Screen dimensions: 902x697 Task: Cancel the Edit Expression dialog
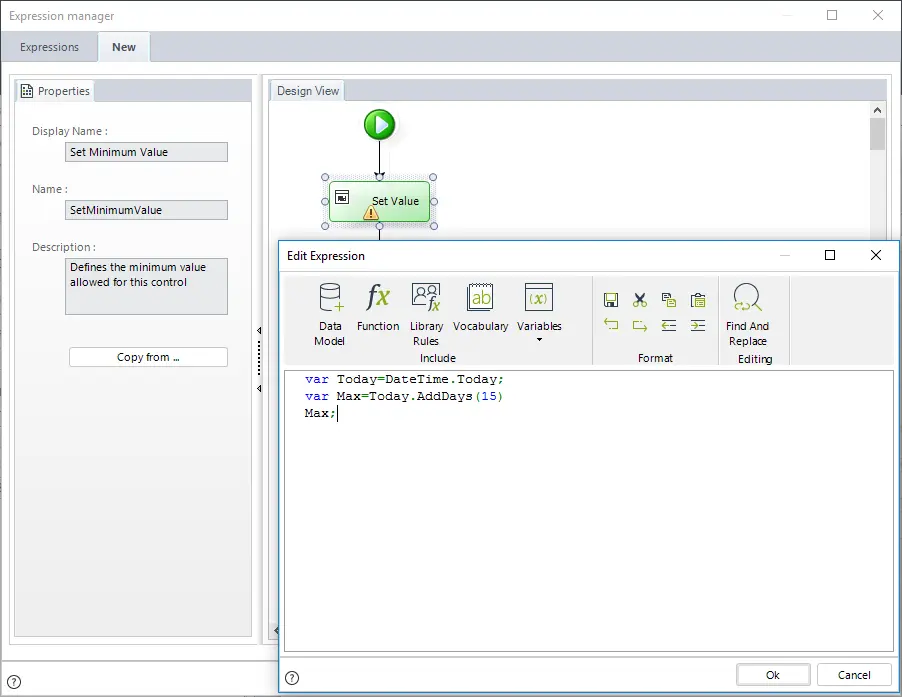(854, 675)
